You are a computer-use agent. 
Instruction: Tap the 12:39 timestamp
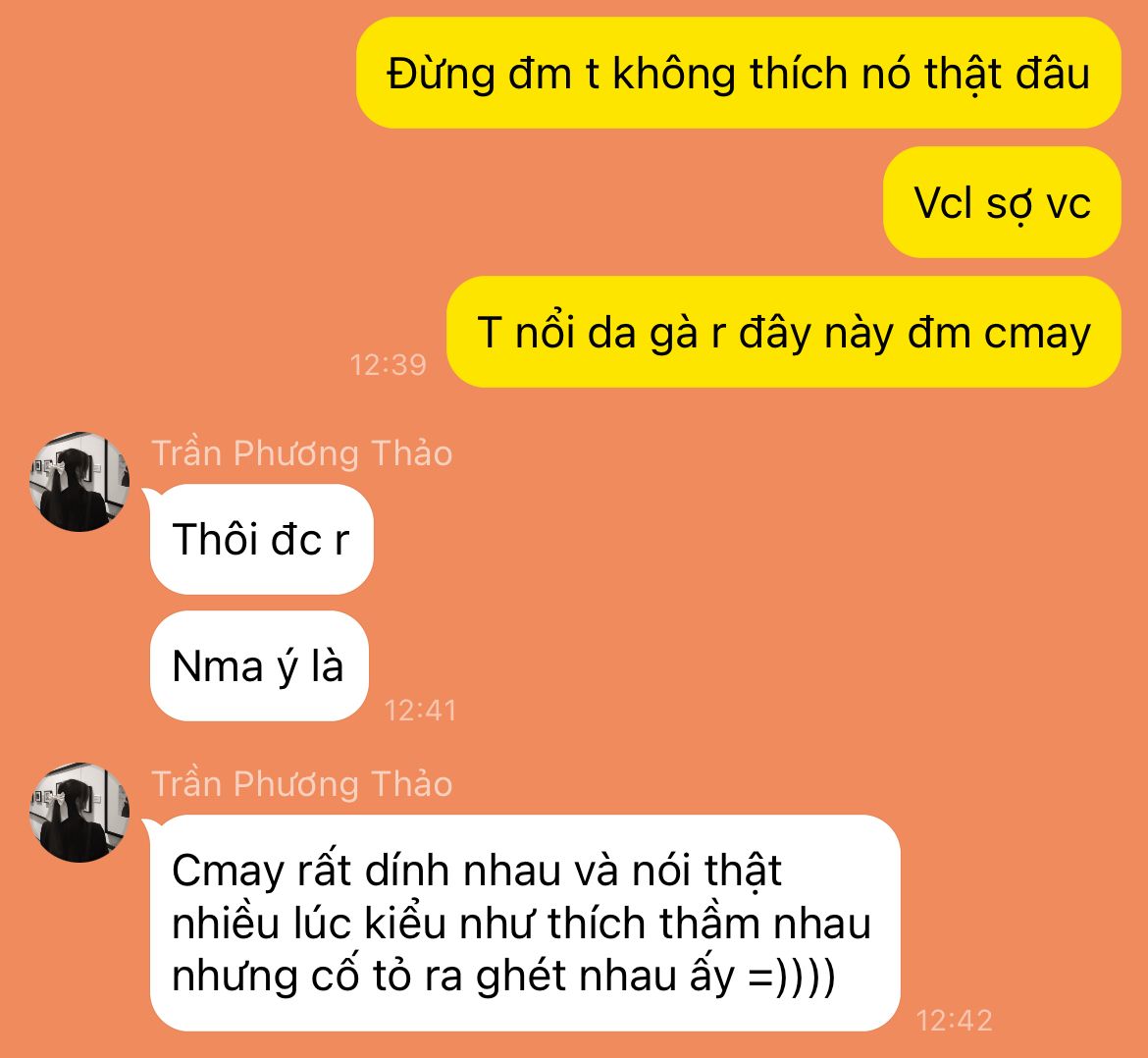pos(388,365)
